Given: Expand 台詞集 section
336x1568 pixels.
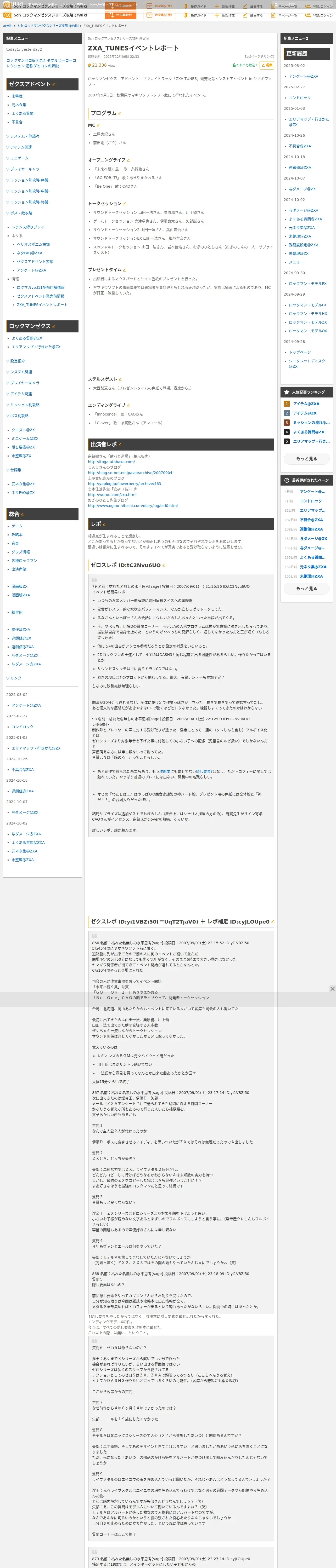Looking at the screenshot, I should [13, 470].
